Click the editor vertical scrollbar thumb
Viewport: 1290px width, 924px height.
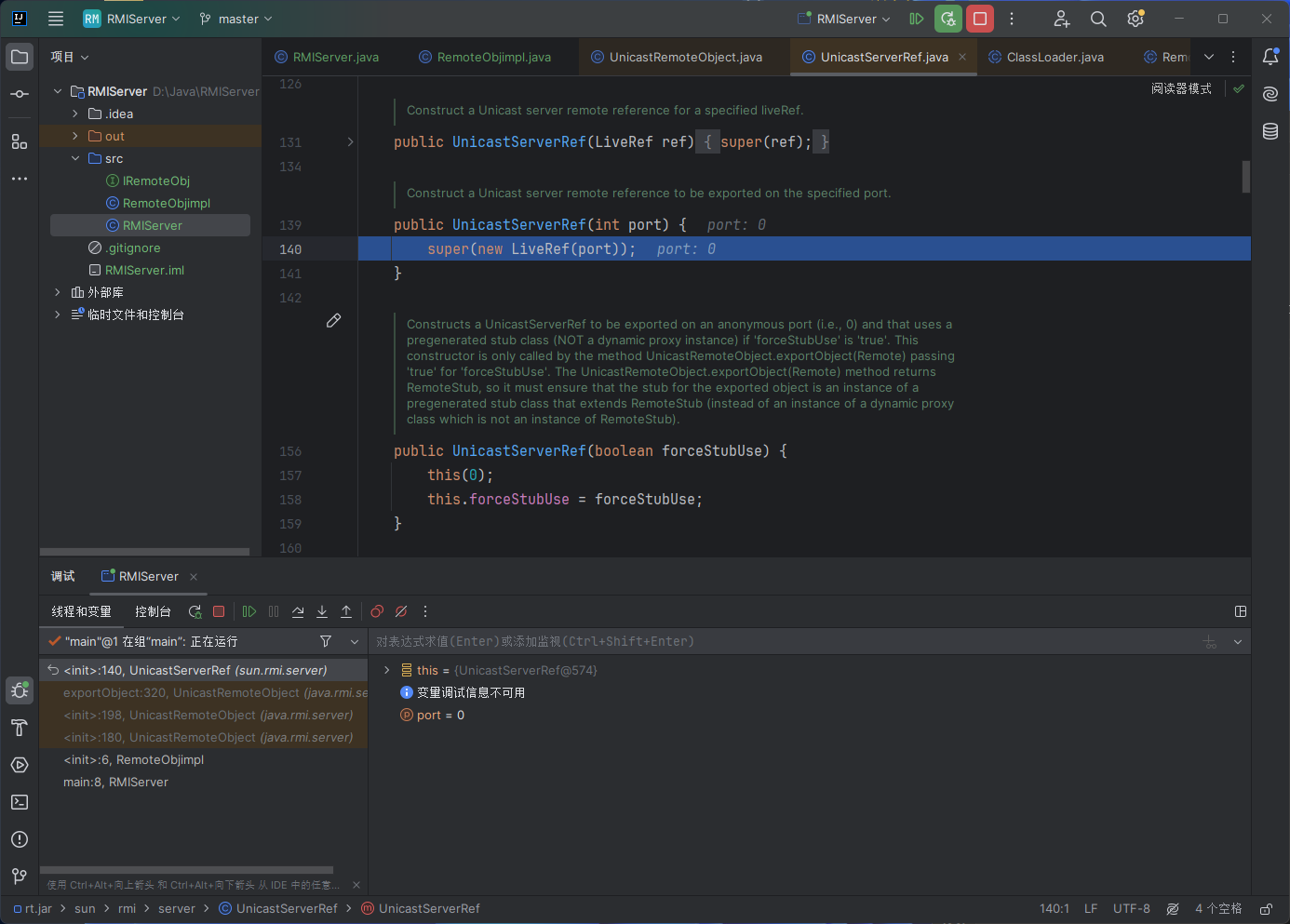click(1245, 176)
